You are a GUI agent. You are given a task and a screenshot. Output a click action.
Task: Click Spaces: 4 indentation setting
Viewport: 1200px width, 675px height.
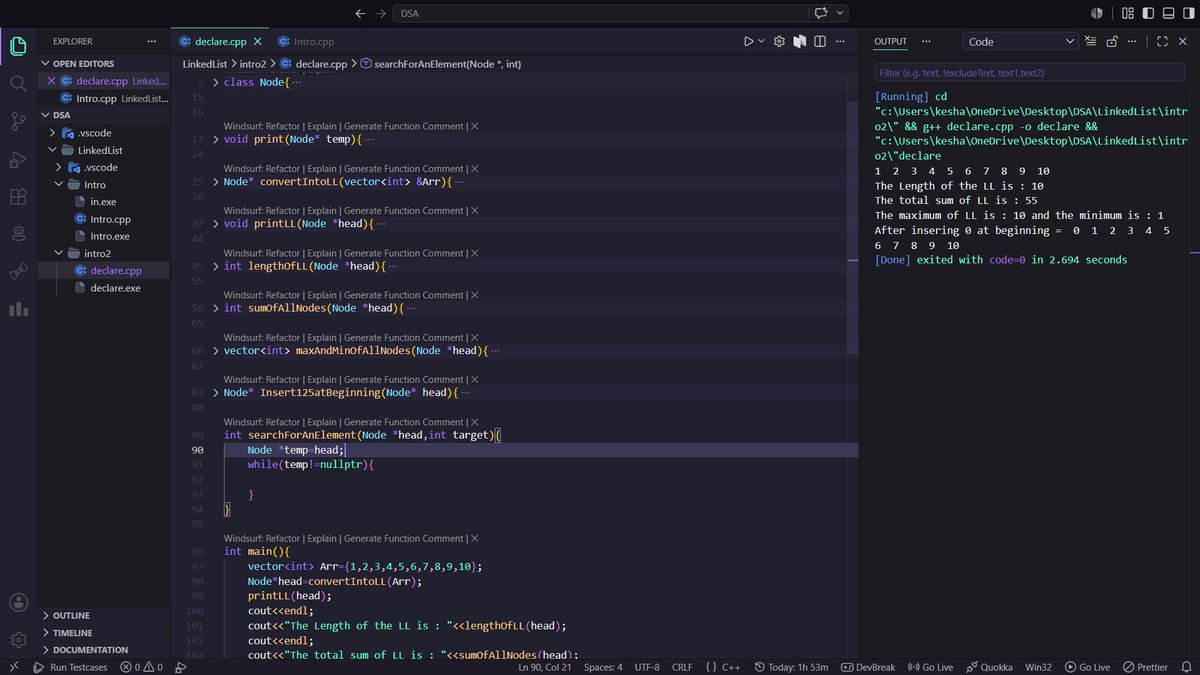pyautogui.click(x=603, y=667)
